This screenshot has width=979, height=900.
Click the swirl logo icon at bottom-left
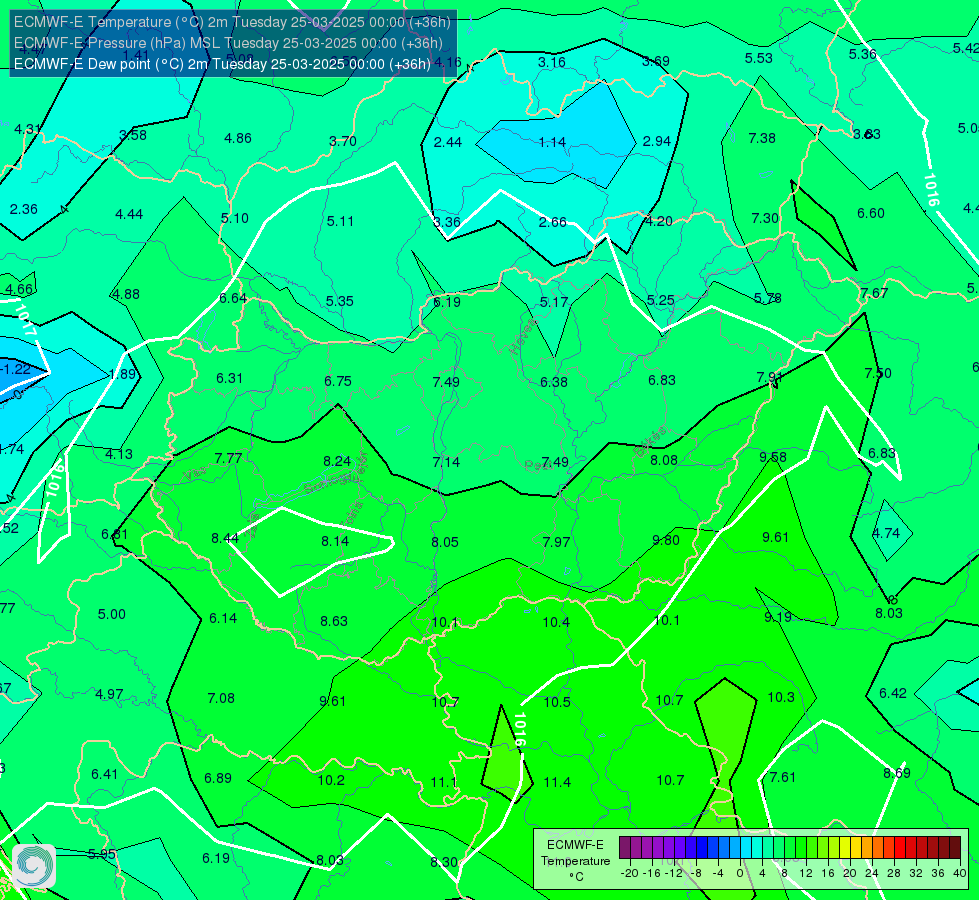[34, 866]
